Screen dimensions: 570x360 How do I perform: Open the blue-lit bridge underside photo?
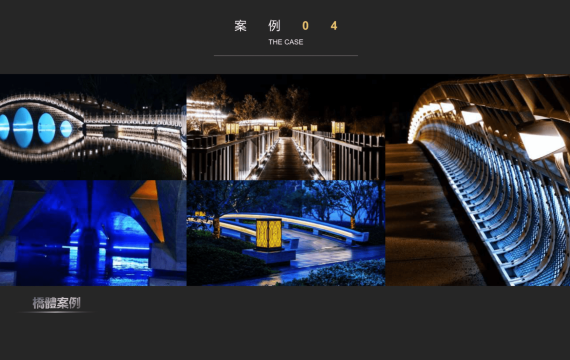coord(93,233)
